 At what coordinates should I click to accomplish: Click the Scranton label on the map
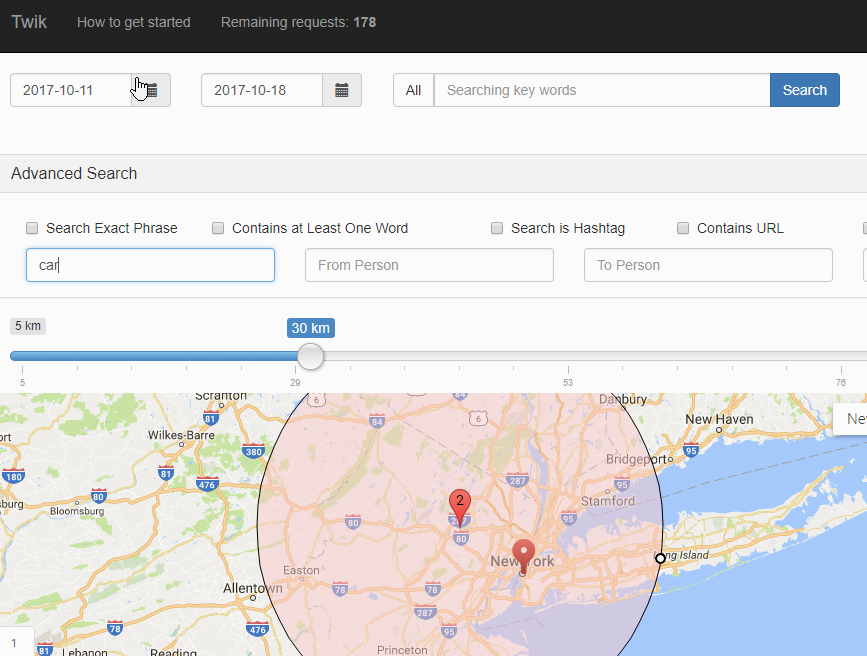(221, 396)
